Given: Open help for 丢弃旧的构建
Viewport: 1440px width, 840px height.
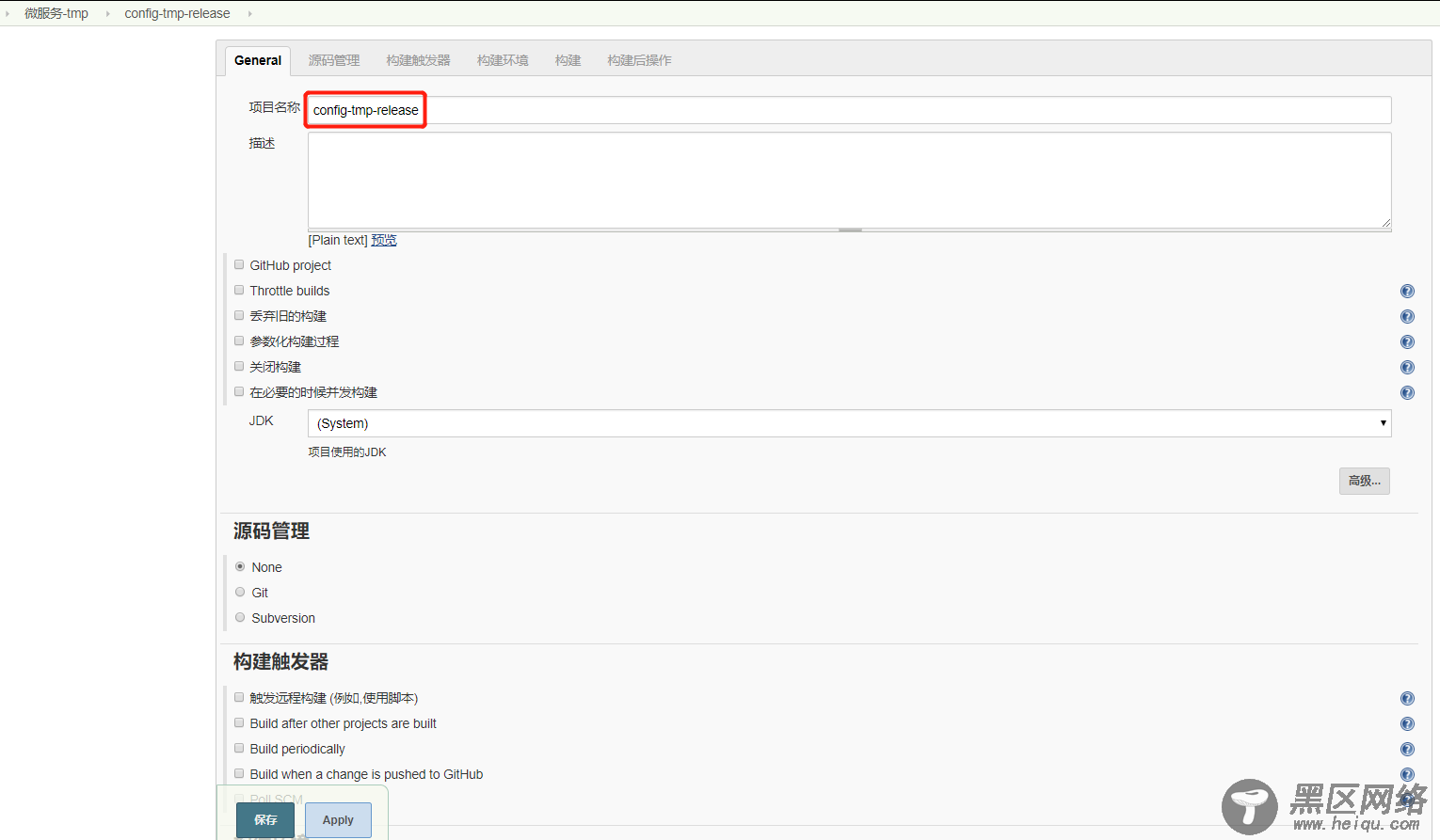Looking at the screenshot, I should pos(1407,317).
